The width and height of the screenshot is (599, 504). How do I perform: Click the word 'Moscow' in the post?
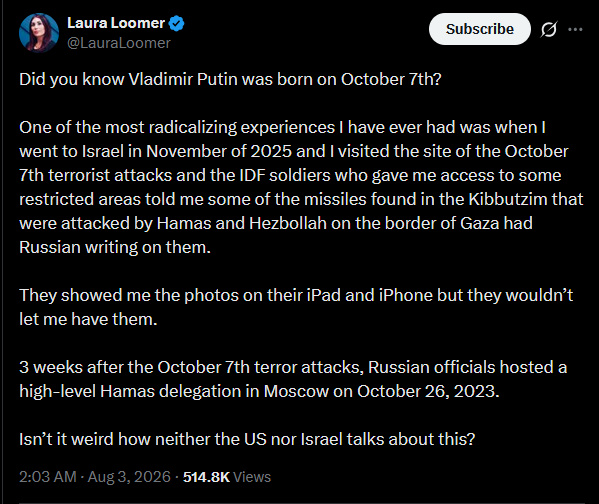coord(296,391)
